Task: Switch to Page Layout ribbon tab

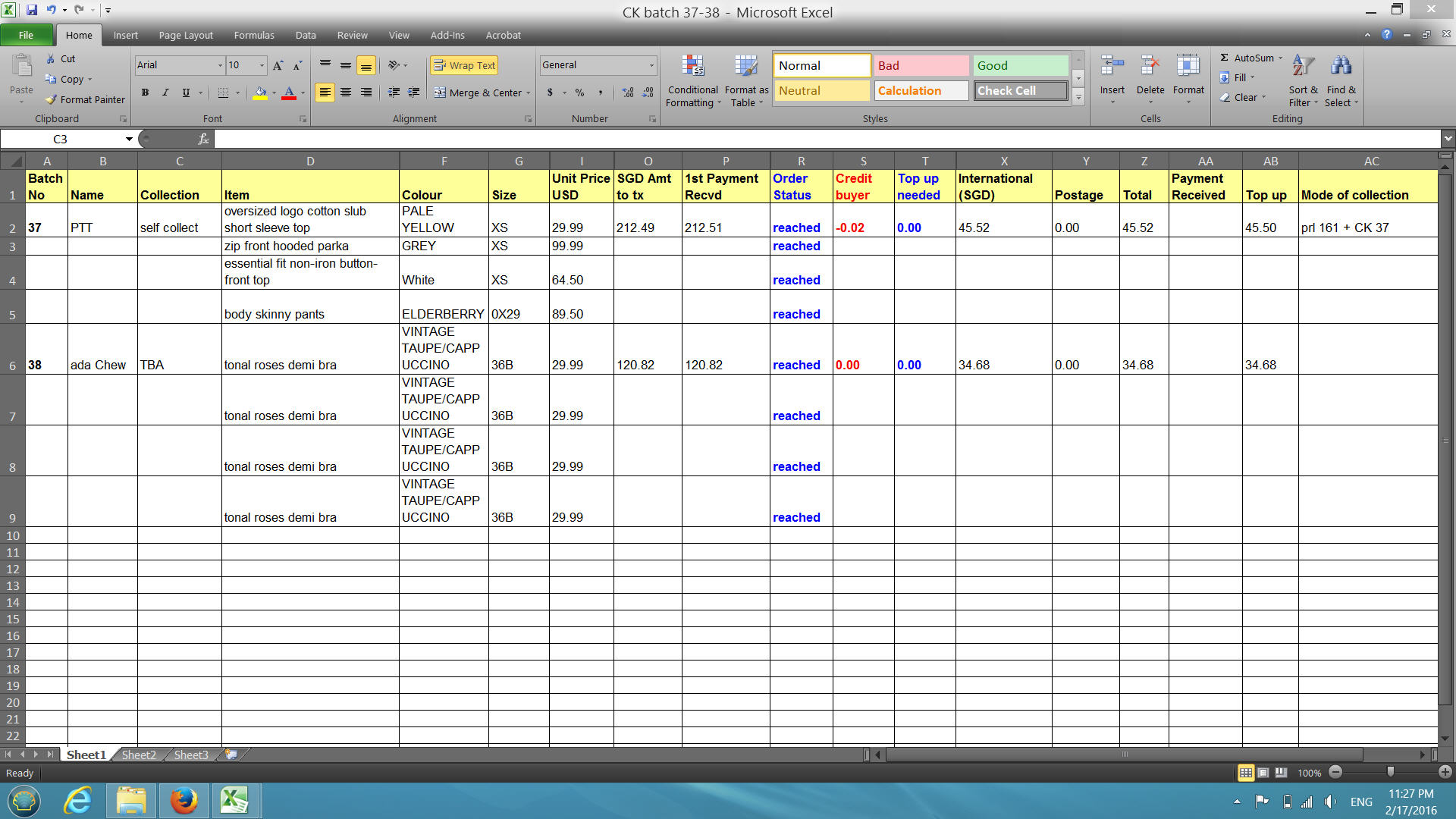Action: pyautogui.click(x=186, y=35)
